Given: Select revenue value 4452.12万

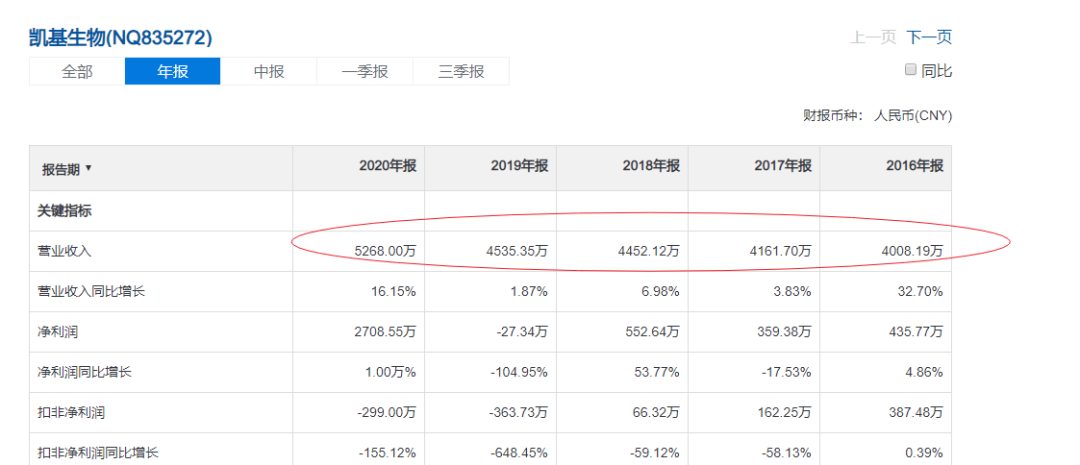Looking at the screenshot, I should pyautogui.click(x=648, y=251).
